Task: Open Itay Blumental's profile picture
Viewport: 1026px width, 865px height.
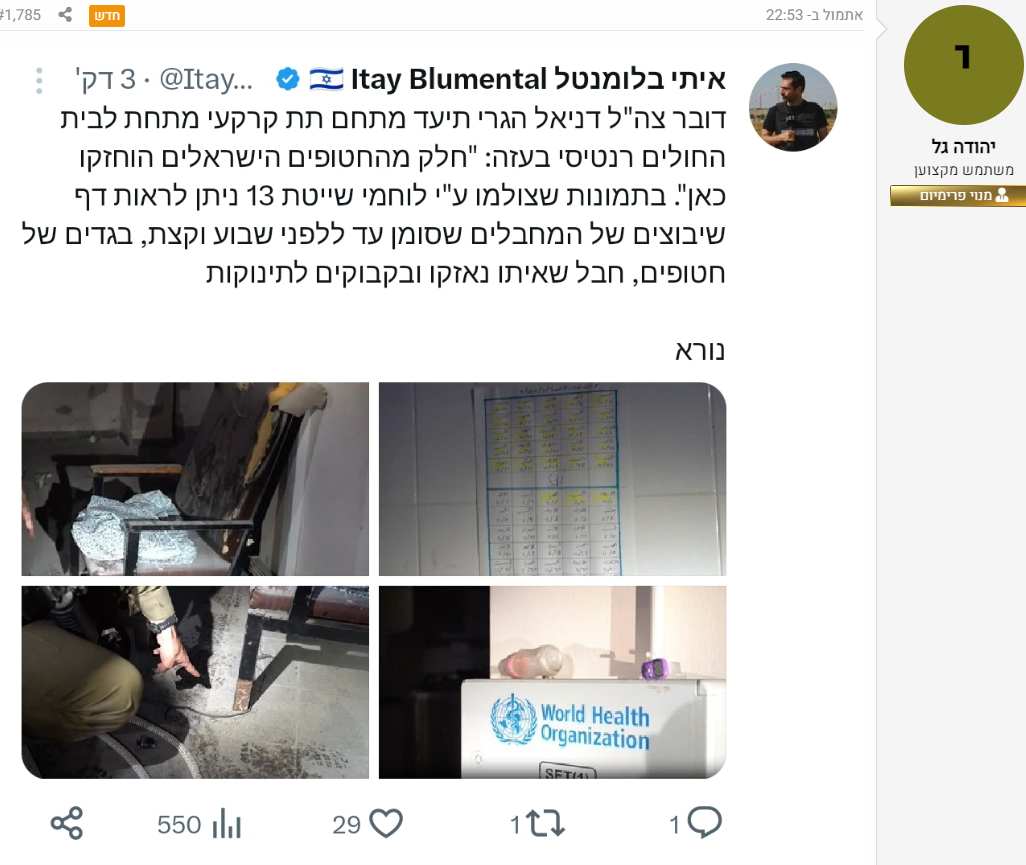Action: click(x=793, y=107)
